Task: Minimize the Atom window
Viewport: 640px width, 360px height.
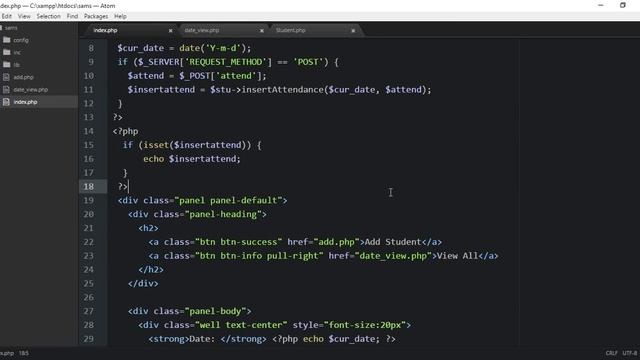Action: click(600, 5)
